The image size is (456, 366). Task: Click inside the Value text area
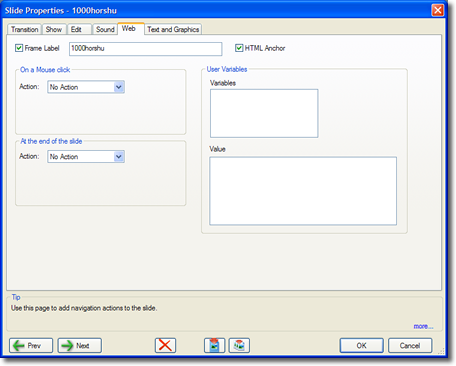coord(303,191)
